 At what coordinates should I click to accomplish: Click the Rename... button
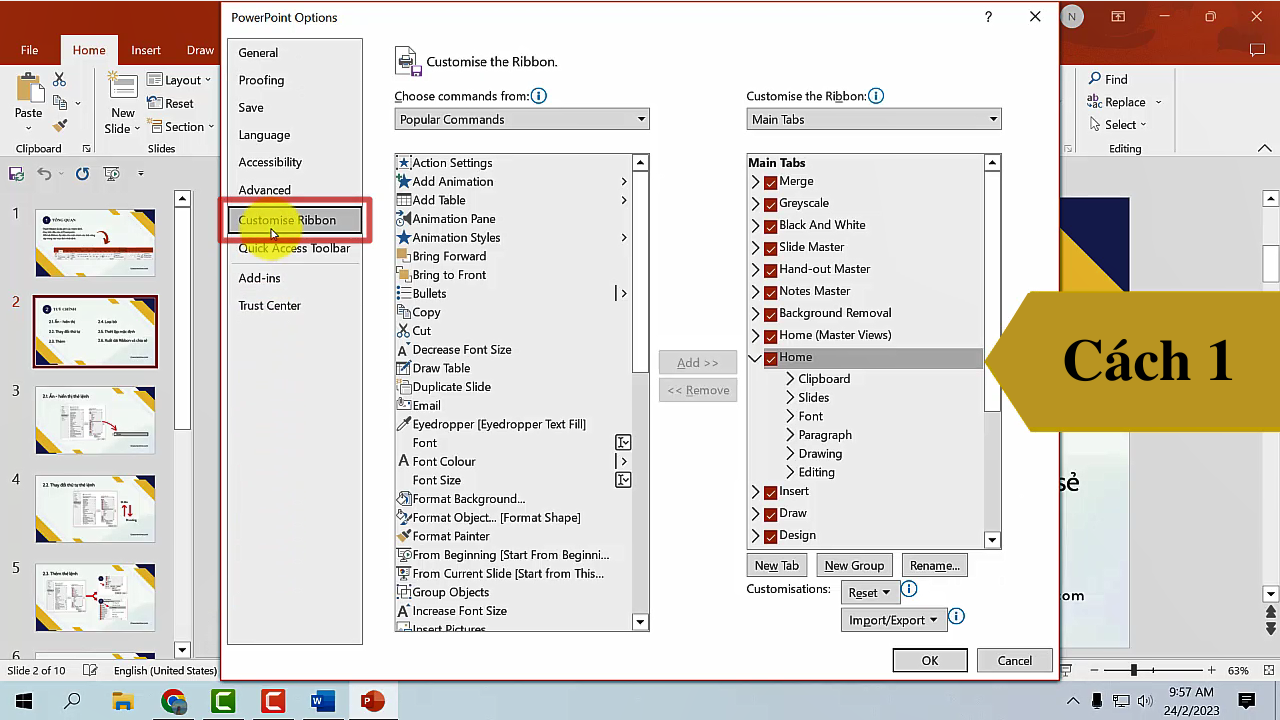click(x=935, y=565)
